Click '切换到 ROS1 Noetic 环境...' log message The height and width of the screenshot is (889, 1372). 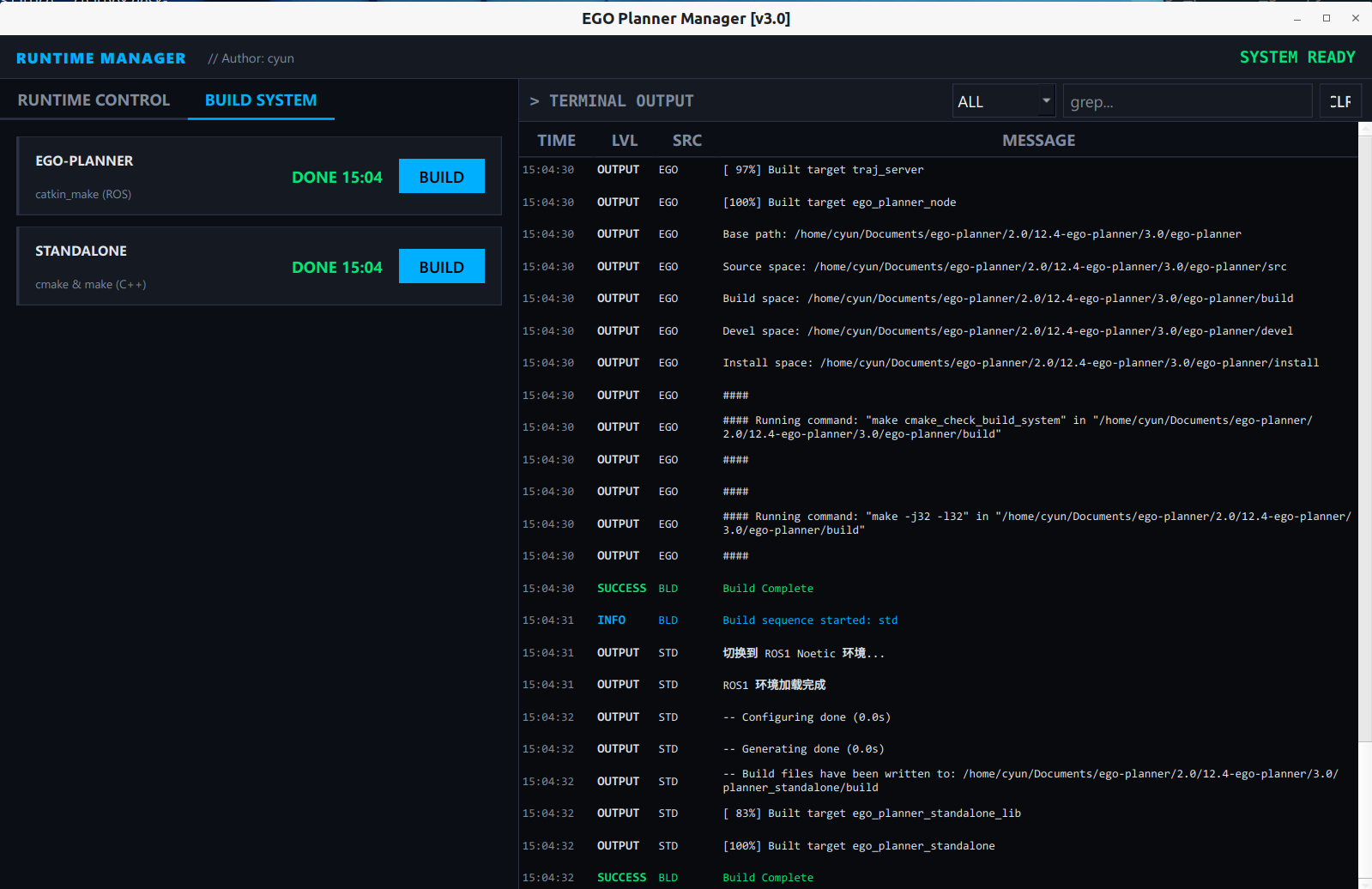pos(803,653)
